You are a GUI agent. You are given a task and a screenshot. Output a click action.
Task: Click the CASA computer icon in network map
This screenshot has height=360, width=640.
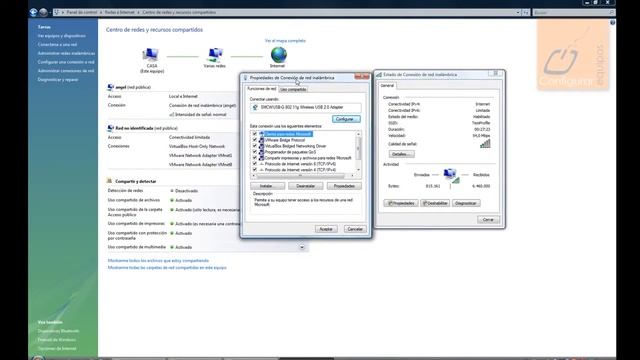click(151, 55)
